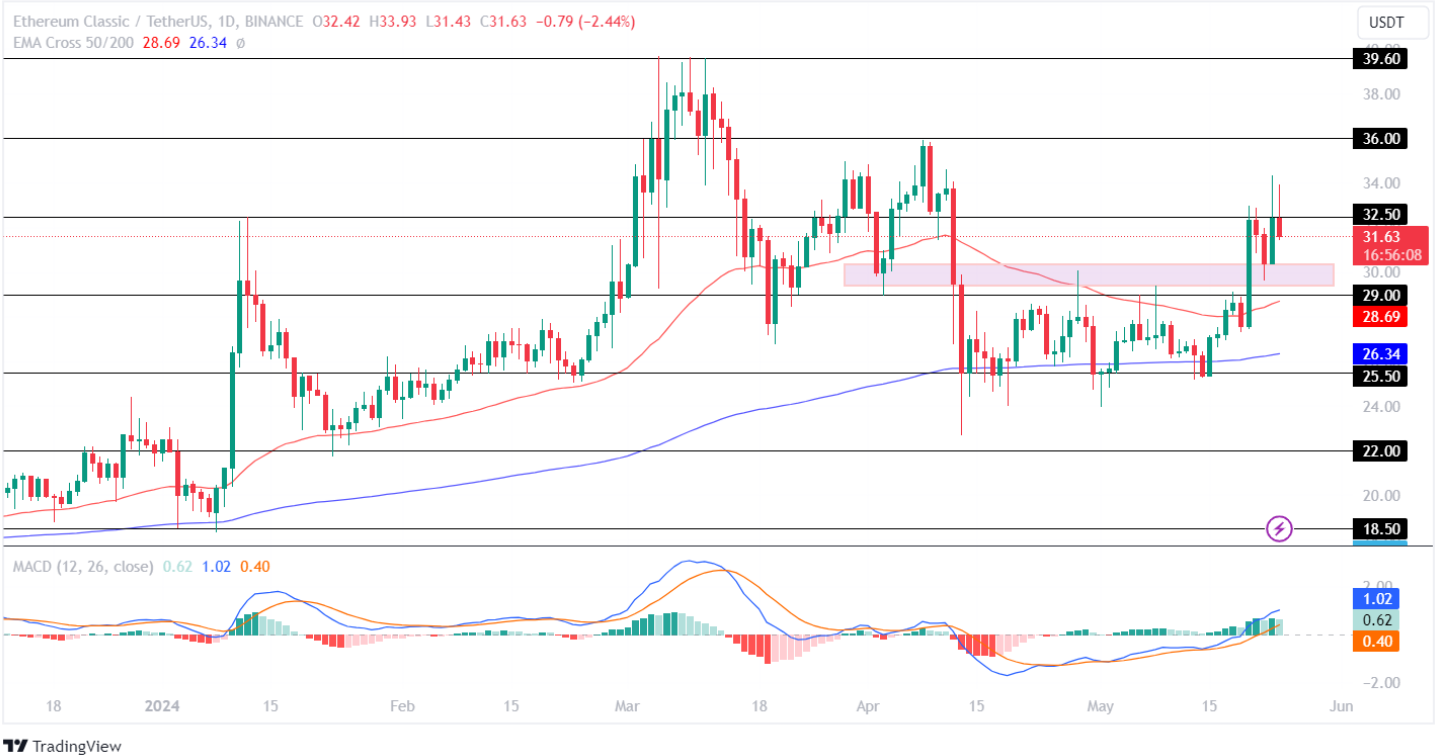The height and width of the screenshot is (756, 1437).
Task: Select the pink shaded rectangle zone near 30.00
Action: [1089, 275]
